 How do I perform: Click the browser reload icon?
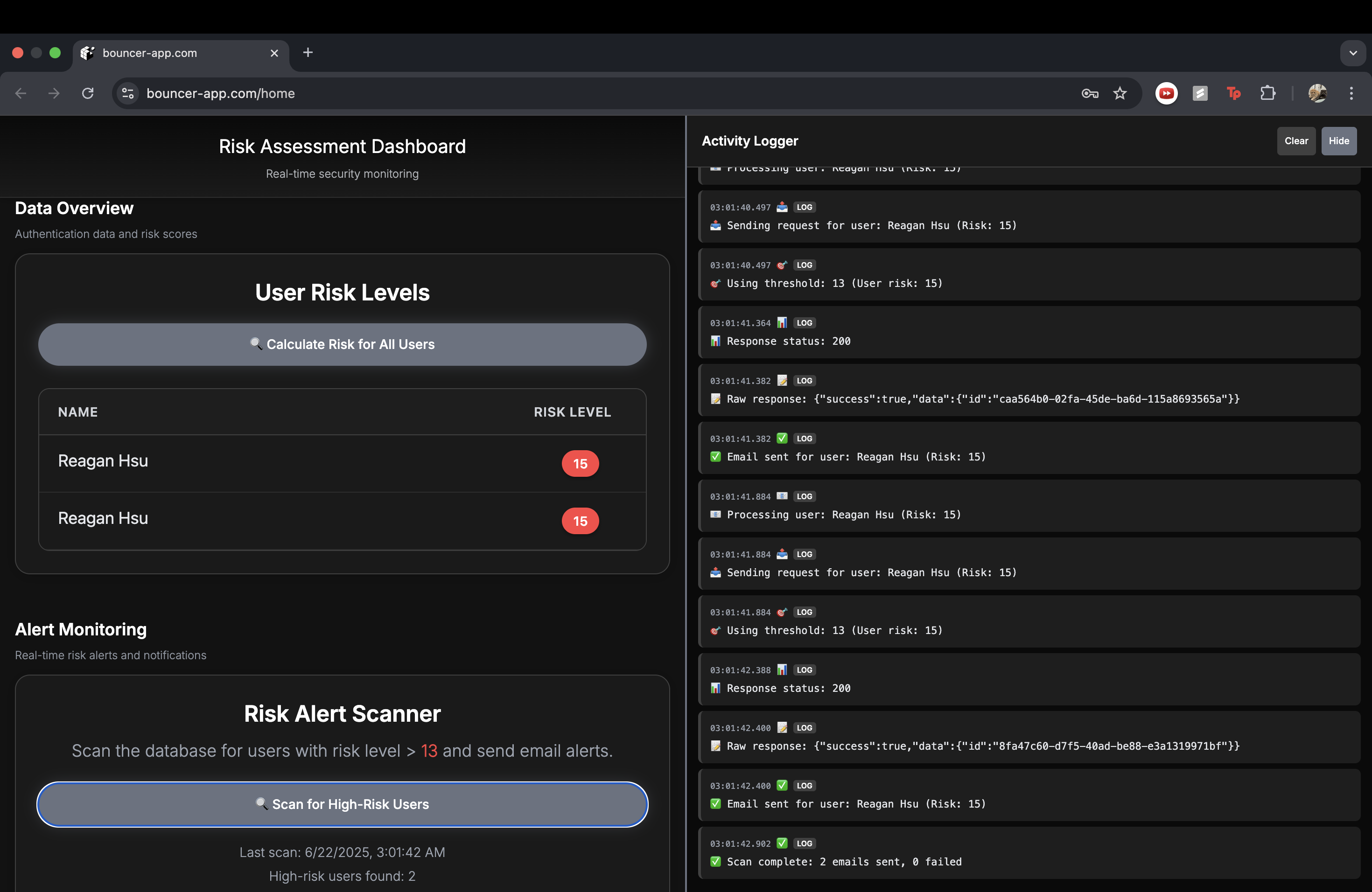tap(88, 93)
